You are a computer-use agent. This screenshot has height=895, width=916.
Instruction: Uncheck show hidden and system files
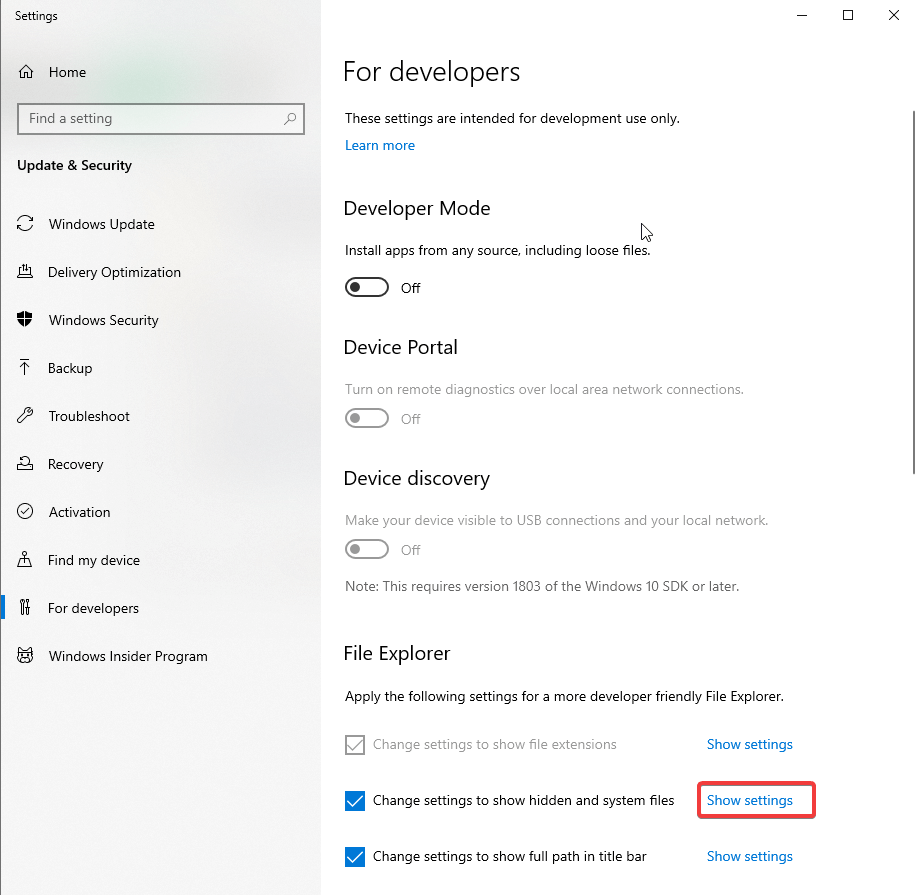[x=355, y=801]
